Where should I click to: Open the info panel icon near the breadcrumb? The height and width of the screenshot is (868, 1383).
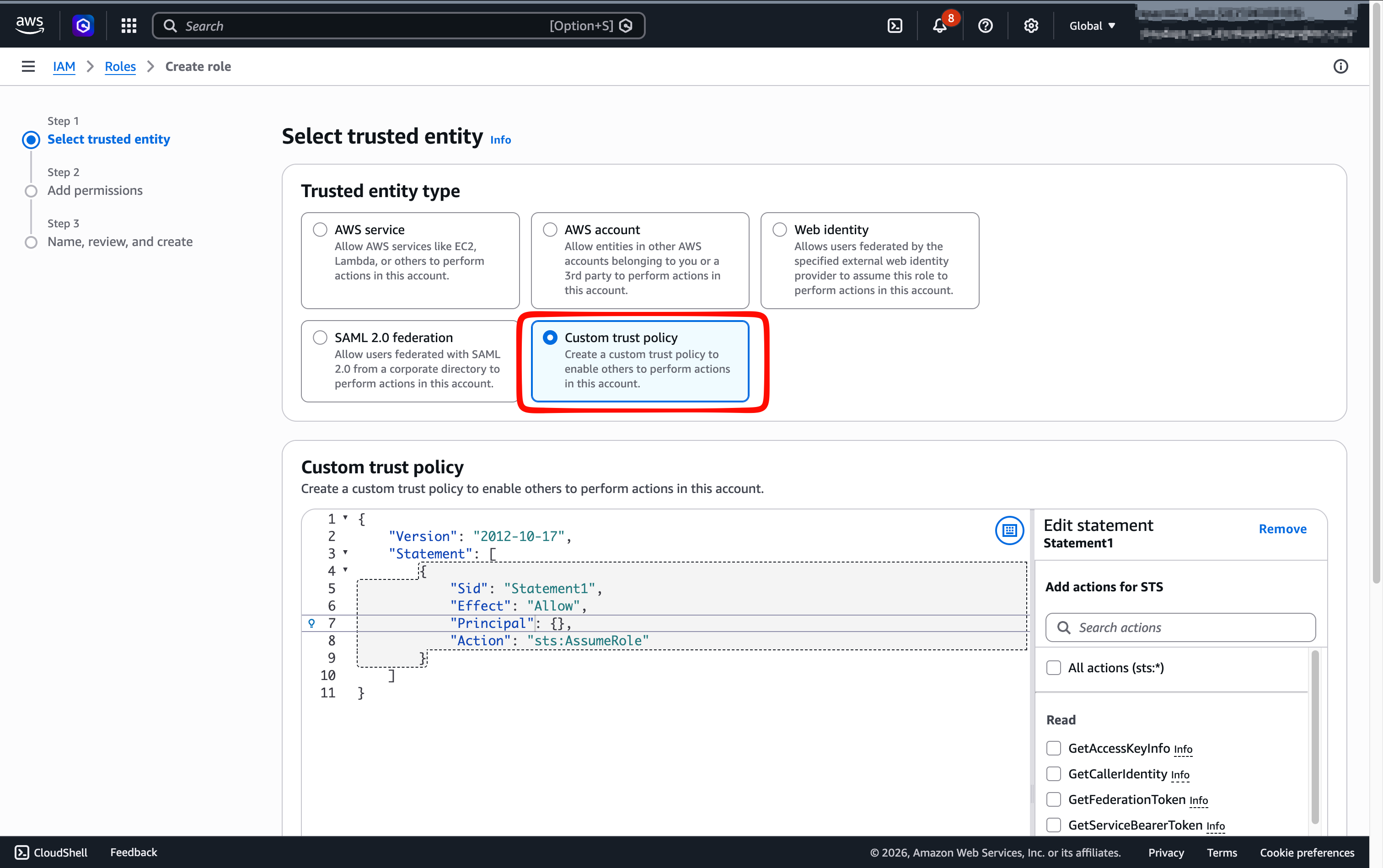pos(1340,67)
